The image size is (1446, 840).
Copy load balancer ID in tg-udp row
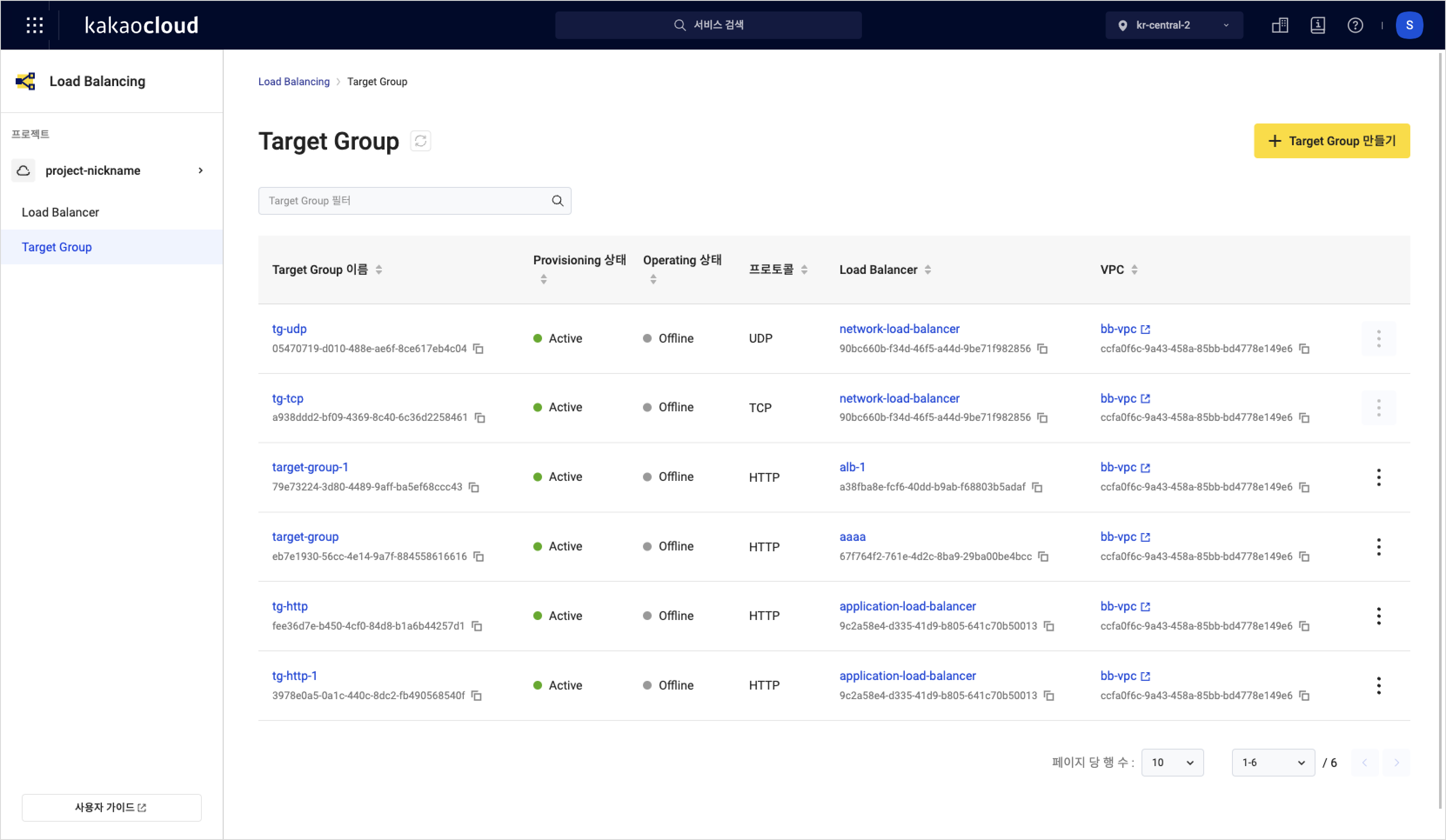coord(1043,349)
